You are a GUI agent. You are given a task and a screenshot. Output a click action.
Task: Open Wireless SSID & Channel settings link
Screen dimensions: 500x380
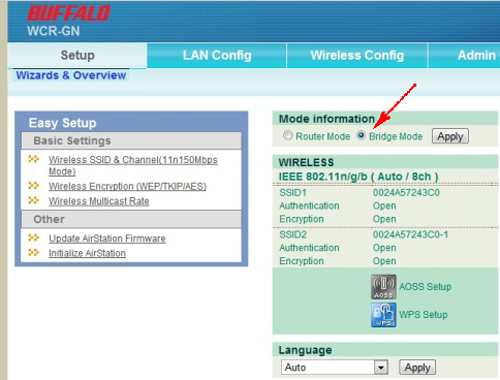pos(133,165)
